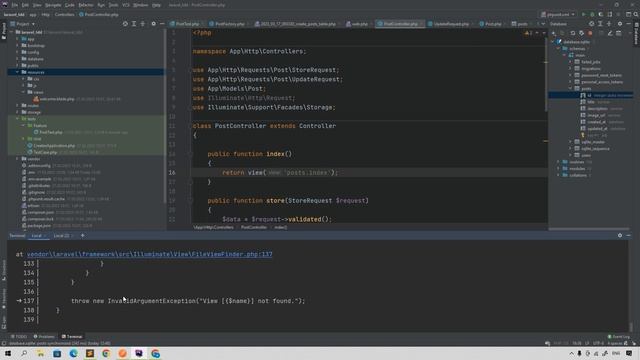Select PostTest.php in project tree
Screen dimensions: 640x360
pyautogui.click(x=51, y=132)
